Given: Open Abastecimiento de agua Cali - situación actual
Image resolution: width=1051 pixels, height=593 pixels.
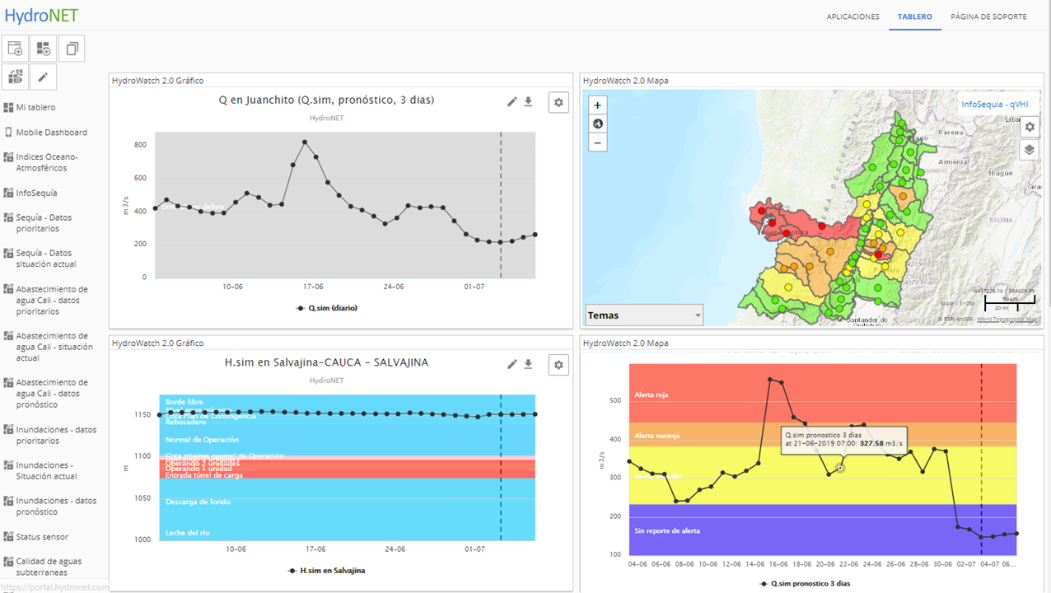Looking at the screenshot, I should click(x=54, y=347).
